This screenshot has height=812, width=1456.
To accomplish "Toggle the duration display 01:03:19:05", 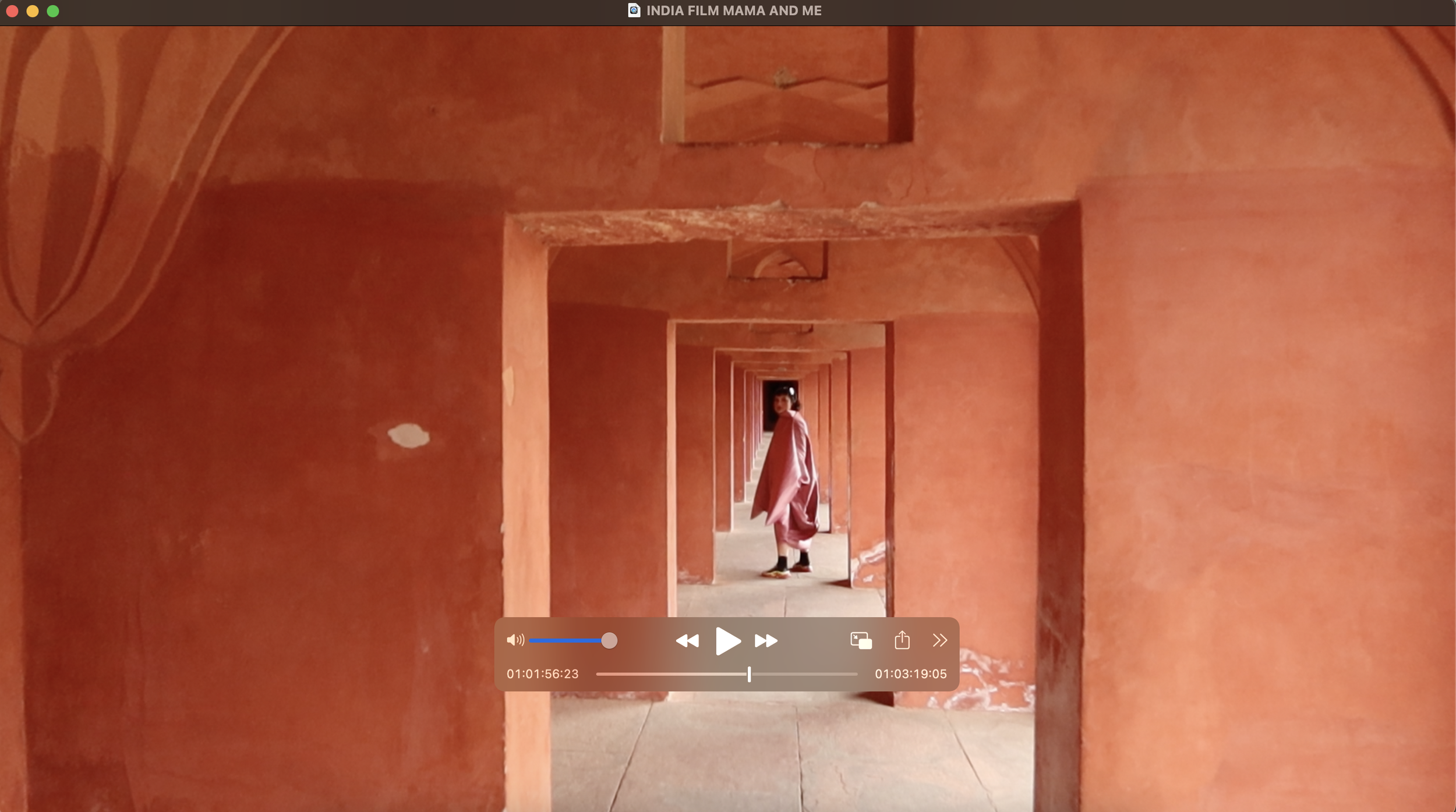I will tap(910, 674).
